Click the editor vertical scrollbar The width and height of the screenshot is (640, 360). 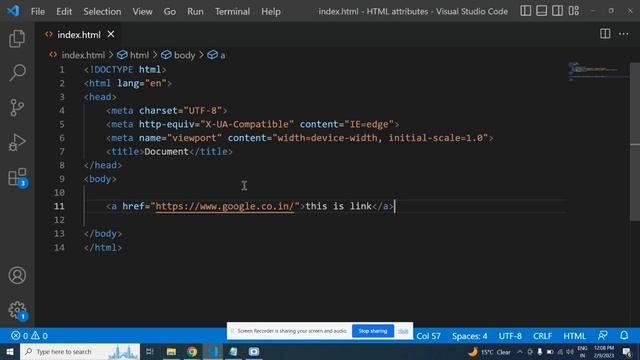tap(635, 142)
